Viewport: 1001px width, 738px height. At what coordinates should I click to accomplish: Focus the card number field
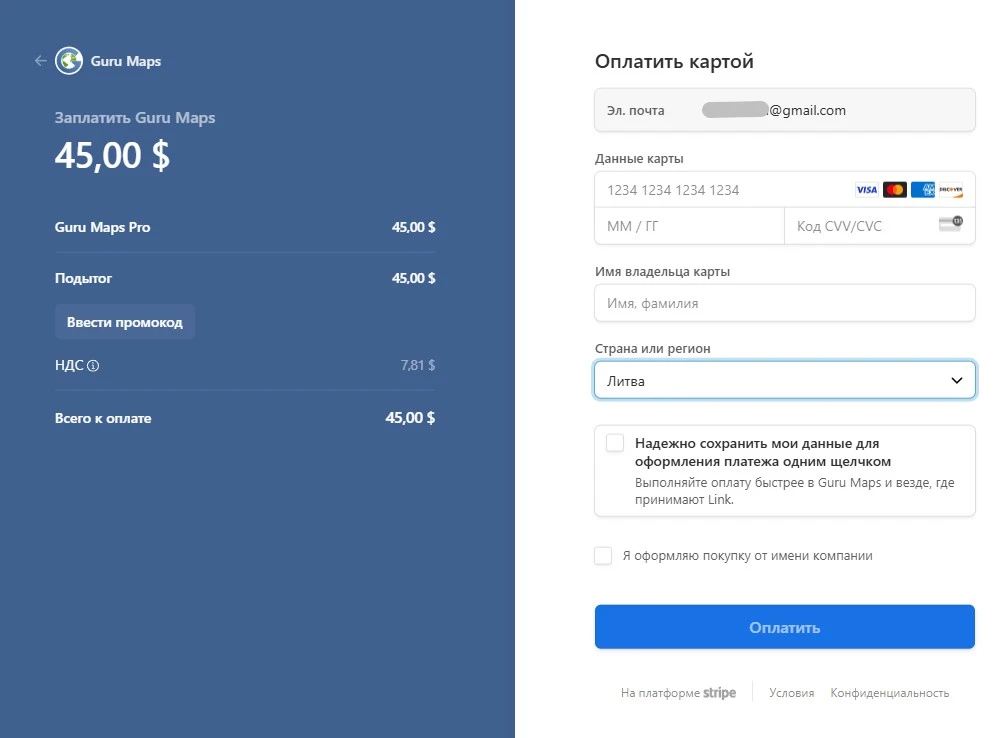tap(785, 190)
